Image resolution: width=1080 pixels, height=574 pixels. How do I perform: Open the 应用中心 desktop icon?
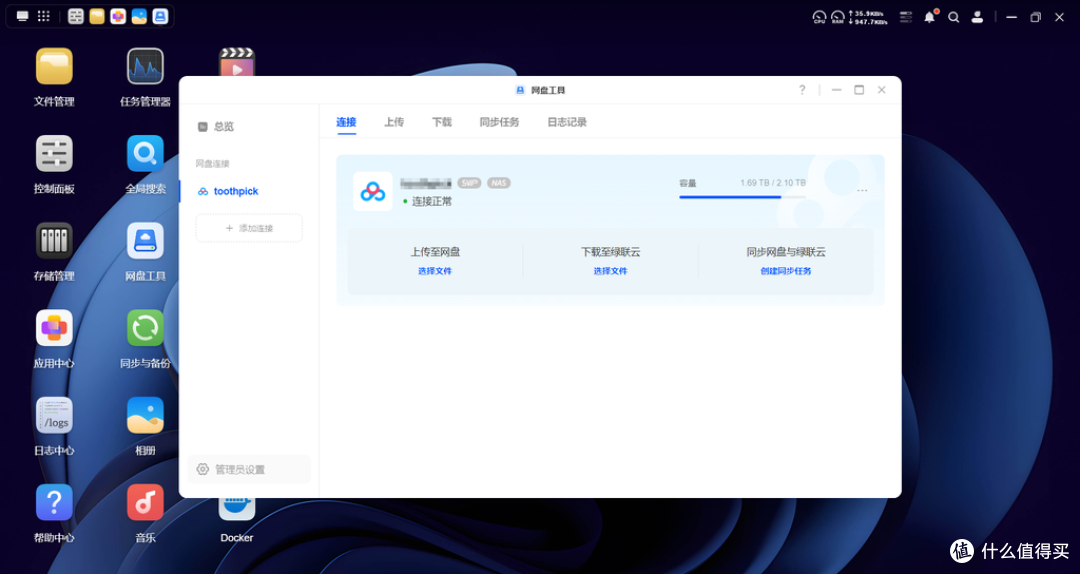click(x=54, y=328)
